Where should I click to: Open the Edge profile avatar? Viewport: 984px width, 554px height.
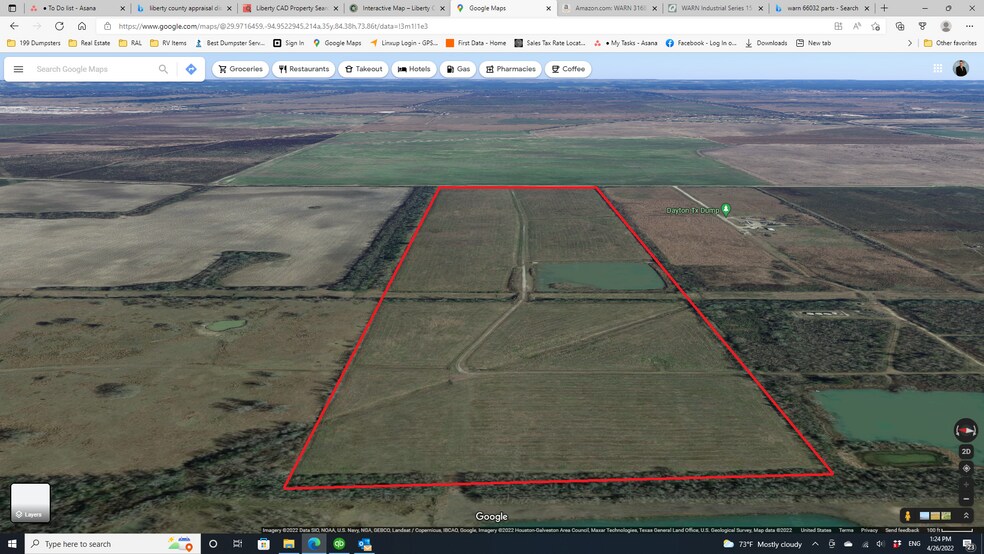[x=946, y=26]
